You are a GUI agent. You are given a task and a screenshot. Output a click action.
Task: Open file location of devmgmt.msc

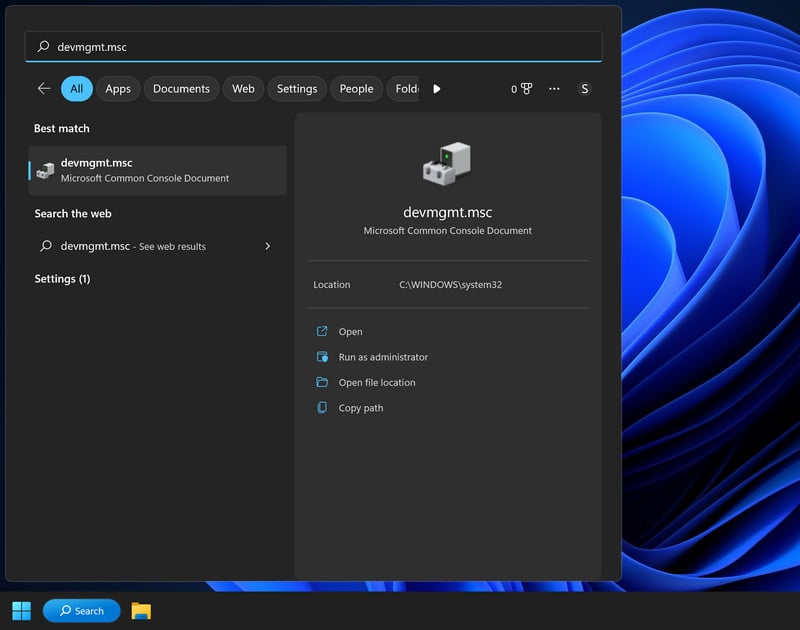coord(376,383)
